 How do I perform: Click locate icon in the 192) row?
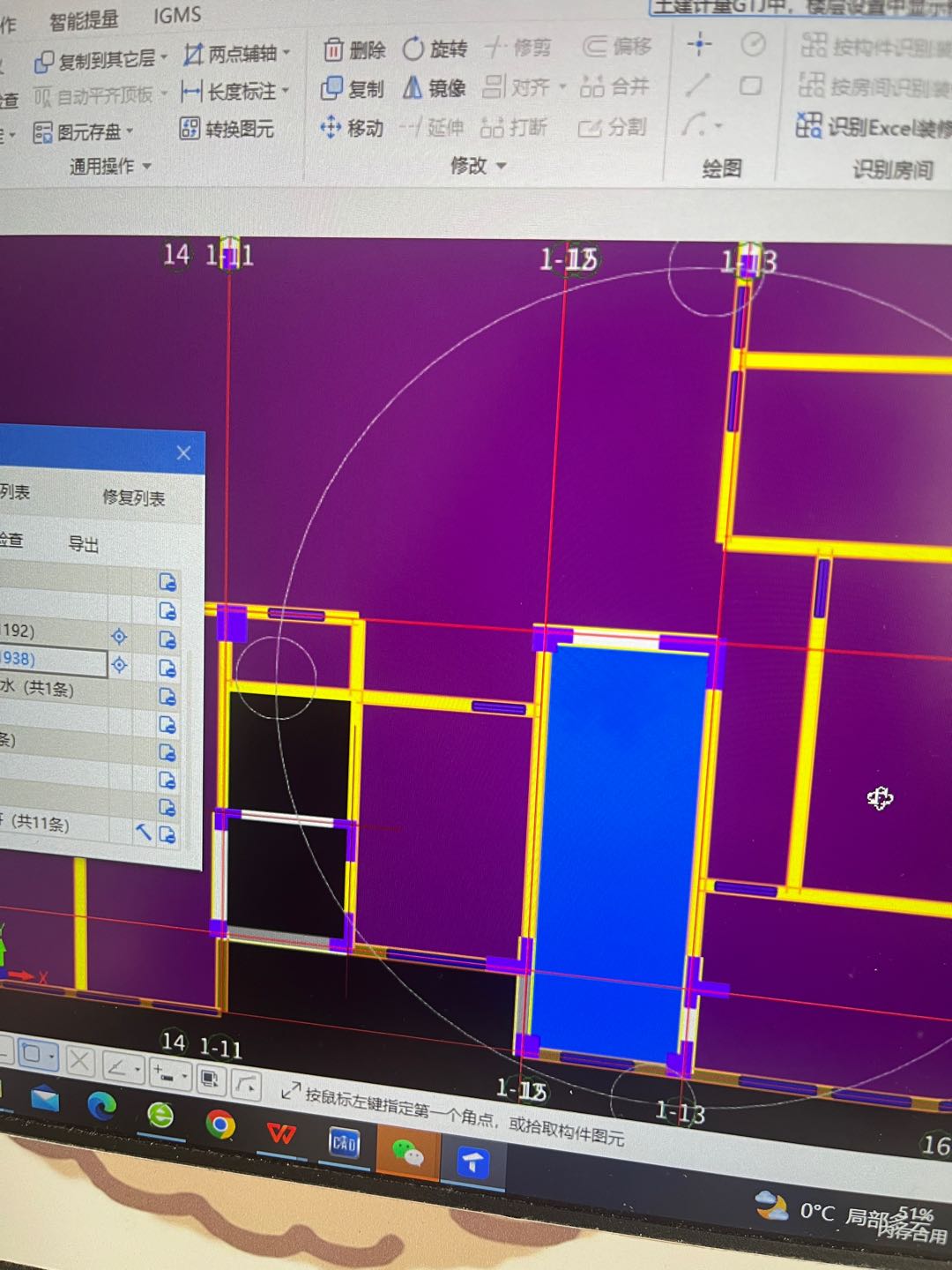(x=119, y=636)
